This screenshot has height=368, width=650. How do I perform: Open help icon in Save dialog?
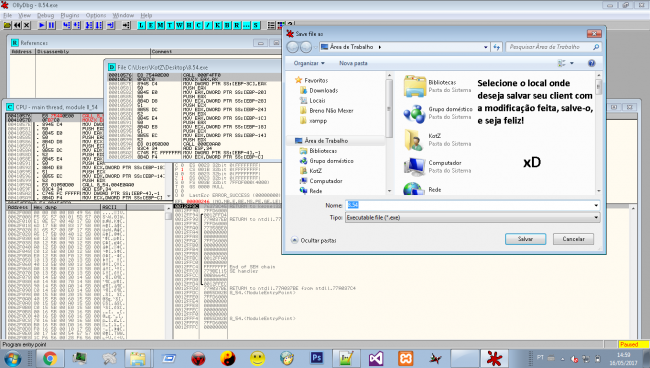pyautogui.click(x=592, y=63)
